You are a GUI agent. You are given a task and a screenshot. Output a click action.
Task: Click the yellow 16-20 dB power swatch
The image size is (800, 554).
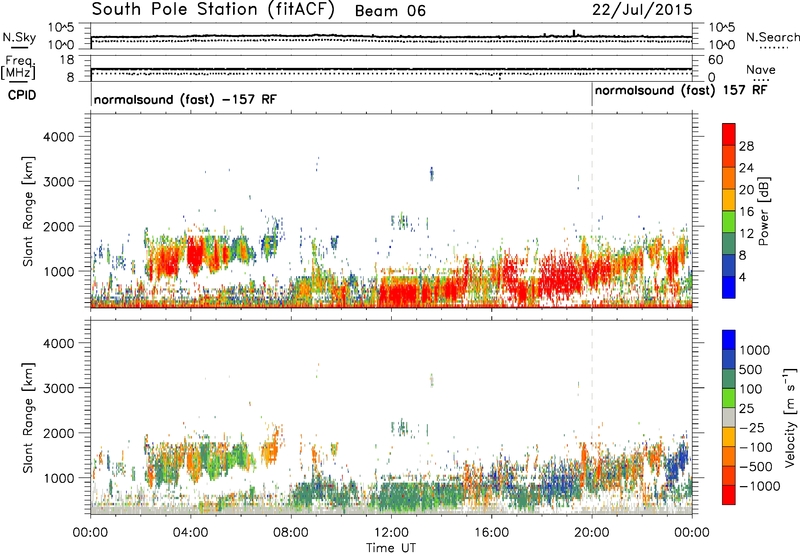coord(729,199)
